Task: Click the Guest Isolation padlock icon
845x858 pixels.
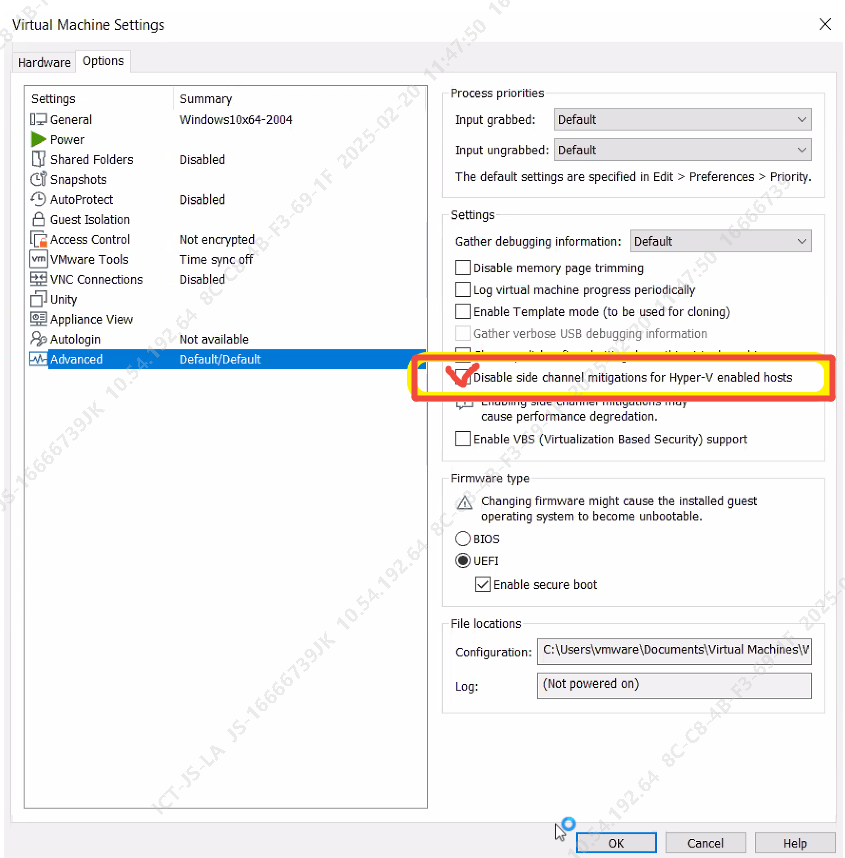Action: coord(38,219)
